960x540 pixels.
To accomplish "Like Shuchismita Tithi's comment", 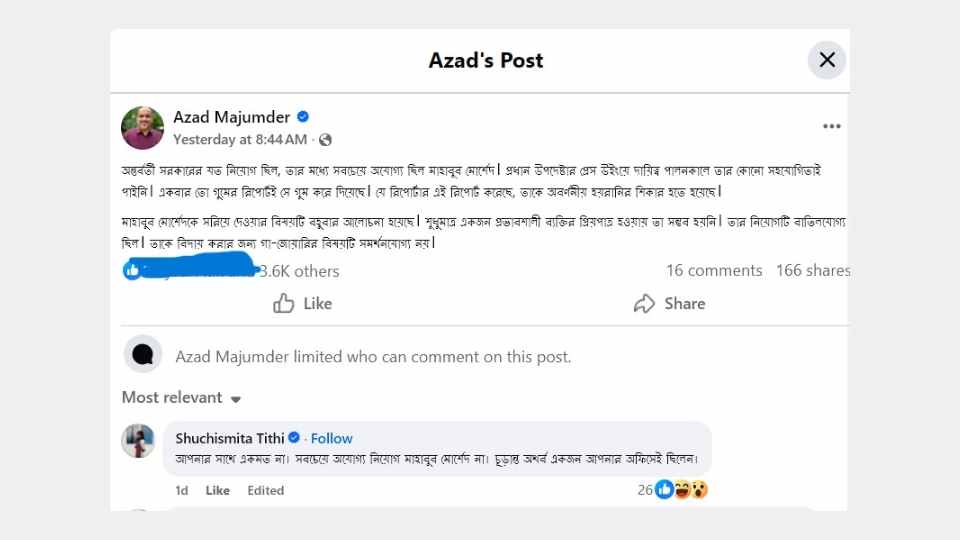I will (x=217, y=490).
